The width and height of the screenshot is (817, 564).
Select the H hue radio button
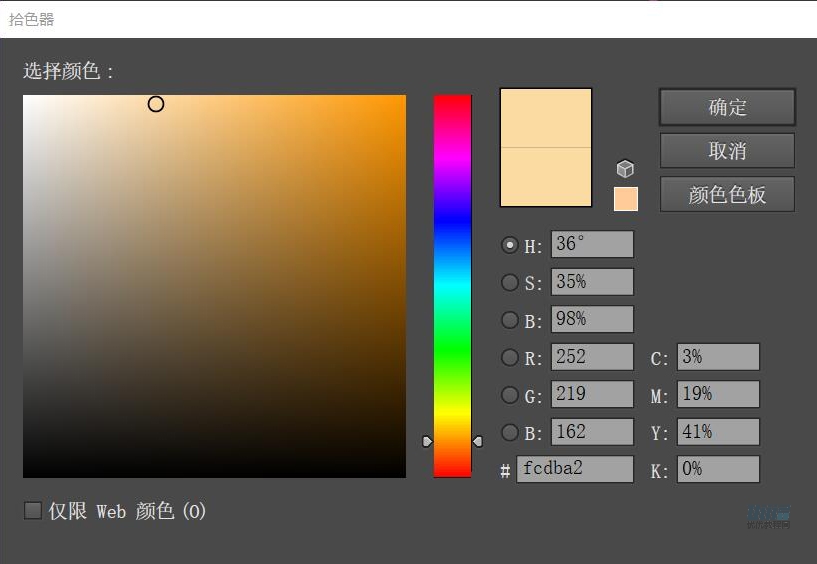pyautogui.click(x=510, y=245)
